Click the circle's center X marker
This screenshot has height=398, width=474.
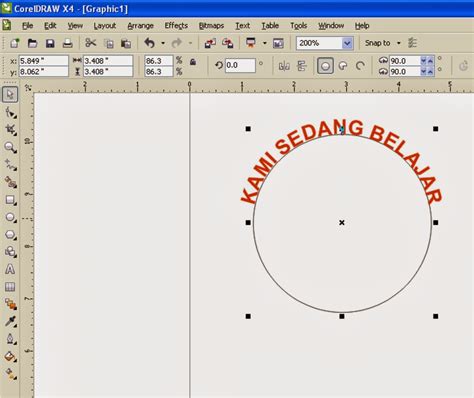point(342,222)
